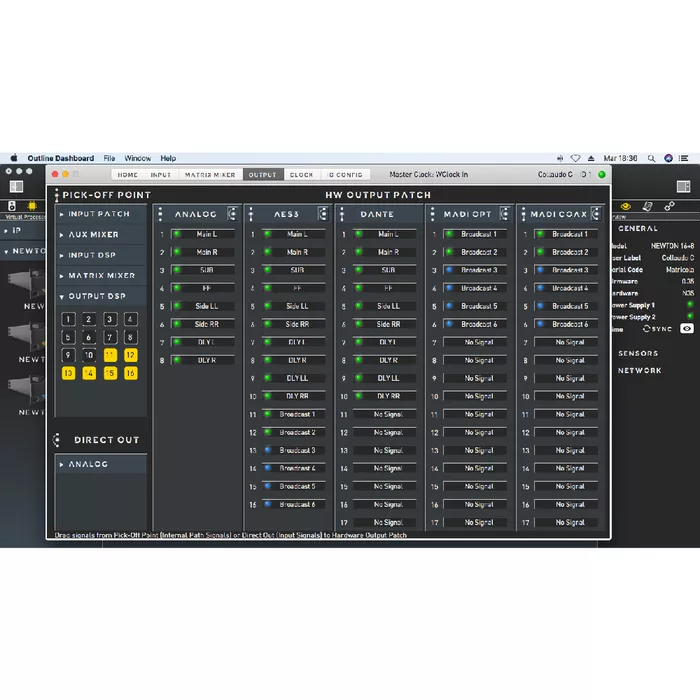Toggle Output DSP channel 10 button
The width and height of the screenshot is (700, 700).
click(x=89, y=355)
